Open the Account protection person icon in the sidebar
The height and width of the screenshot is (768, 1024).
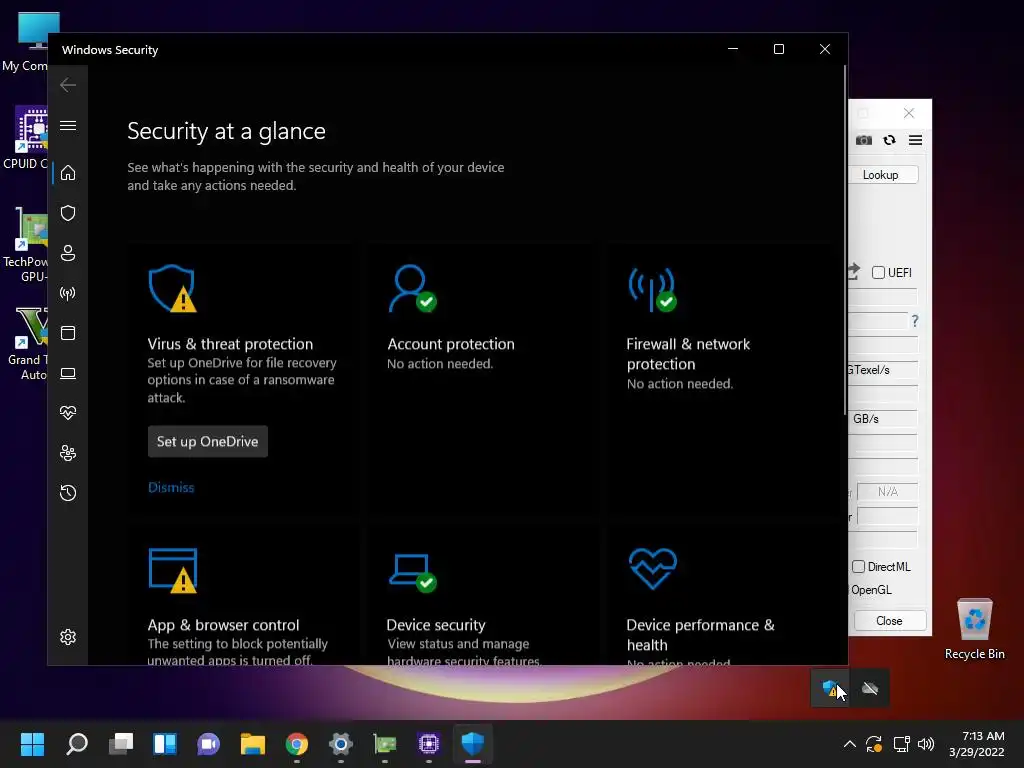pos(68,253)
